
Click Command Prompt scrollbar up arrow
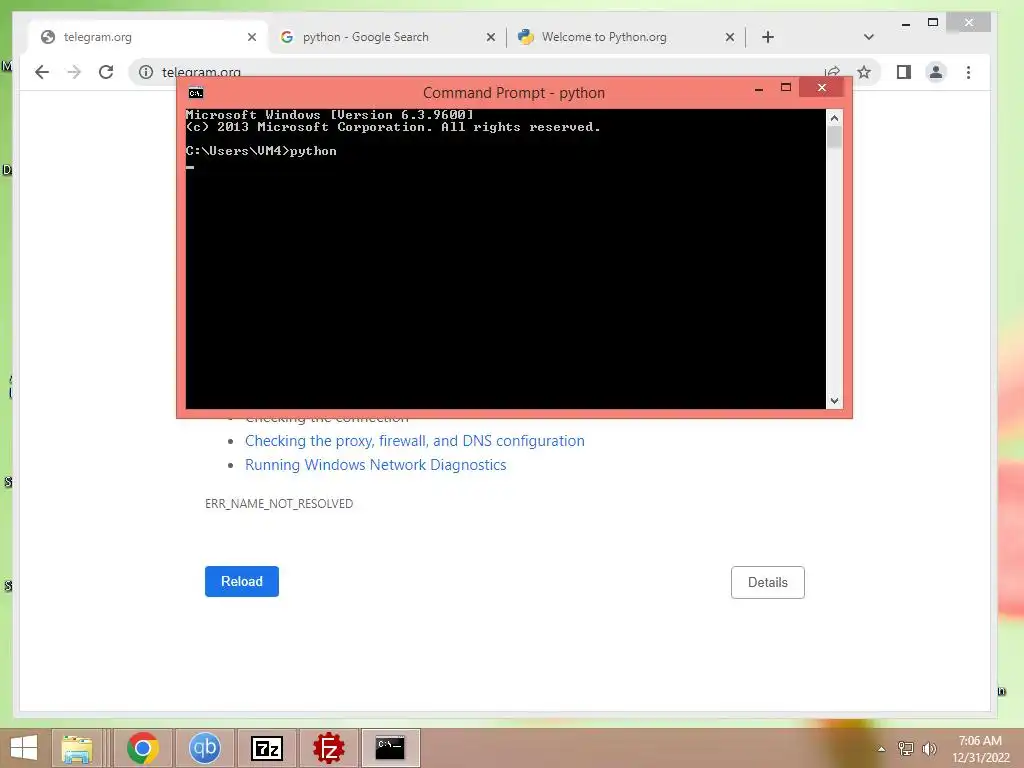pyautogui.click(x=834, y=118)
